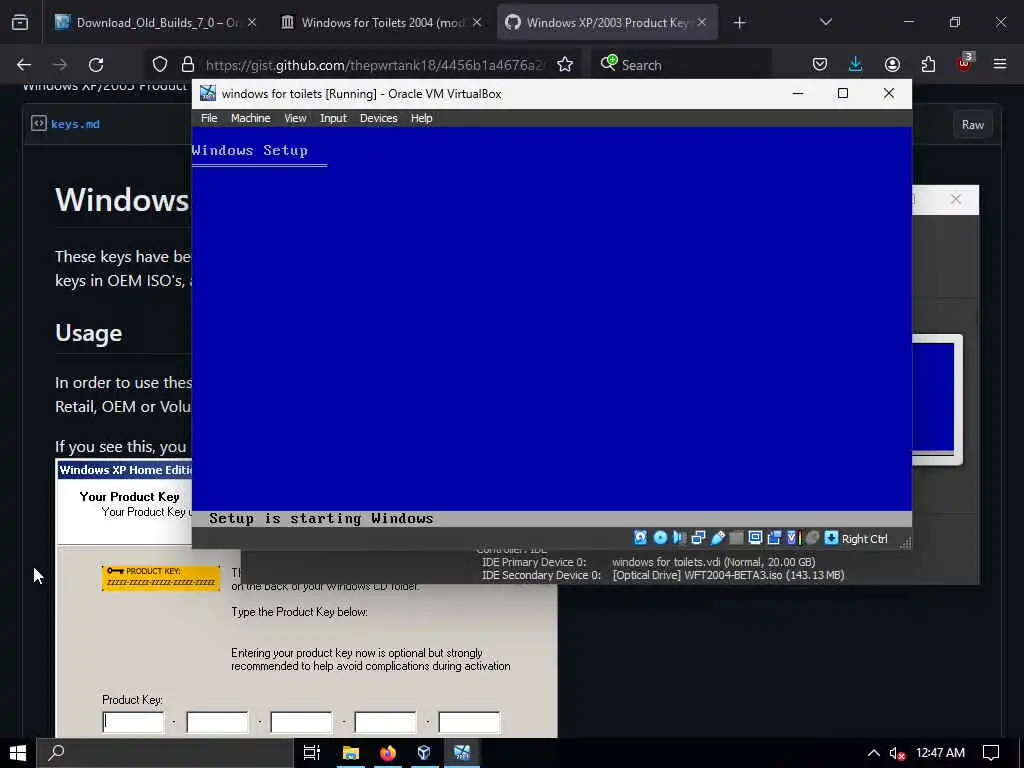Open VirtualBox Manager from the taskbar
Image resolution: width=1024 pixels, height=768 pixels.
[424, 753]
